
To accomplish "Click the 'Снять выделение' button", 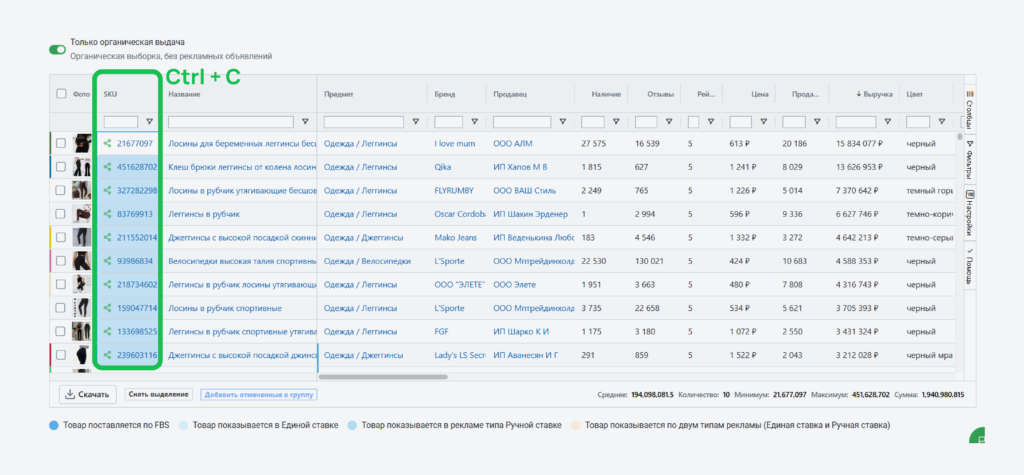I will pyautogui.click(x=158, y=395).
